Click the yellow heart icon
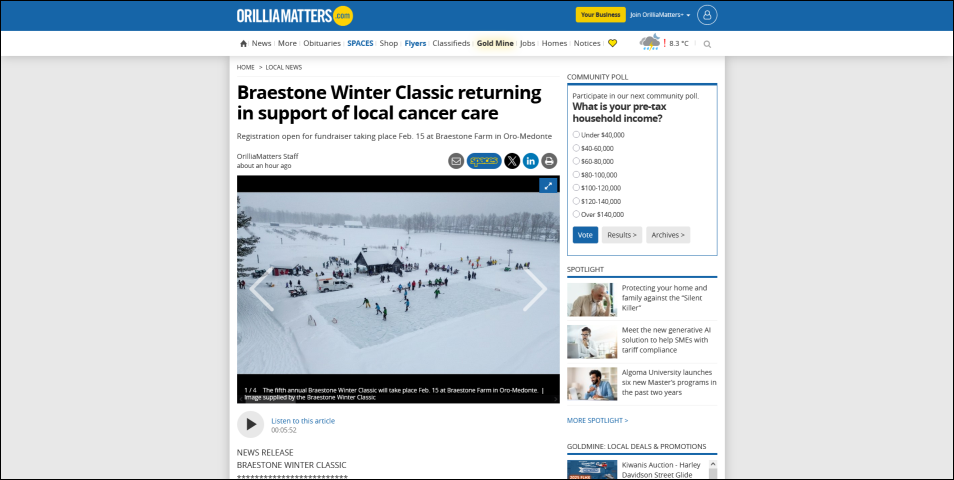 [x=612, y=44]
